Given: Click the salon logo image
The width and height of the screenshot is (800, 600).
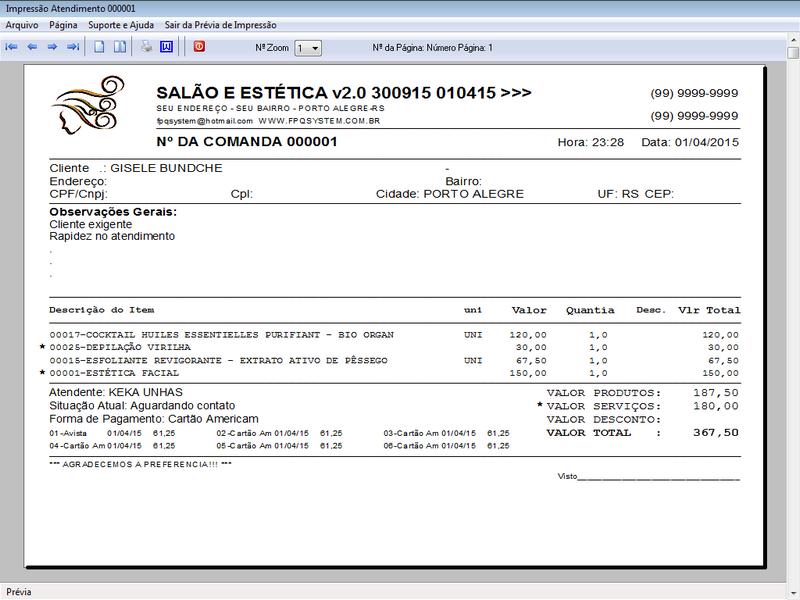Looking at the screenshot, I should pos(88,105).
